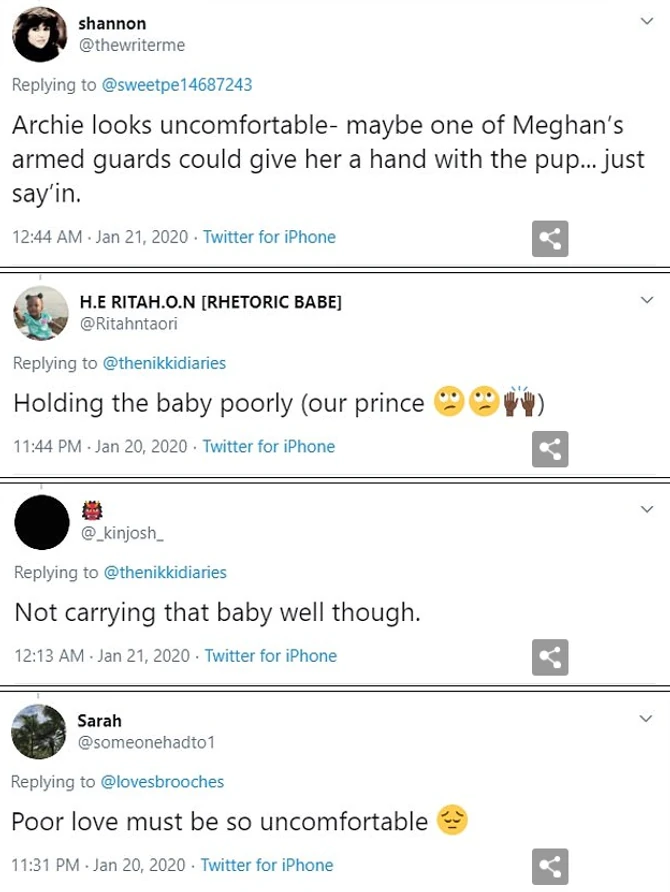
Task: Open dropdown chevron on _kinjosh_ tweet
Action: tap(646, 509)
